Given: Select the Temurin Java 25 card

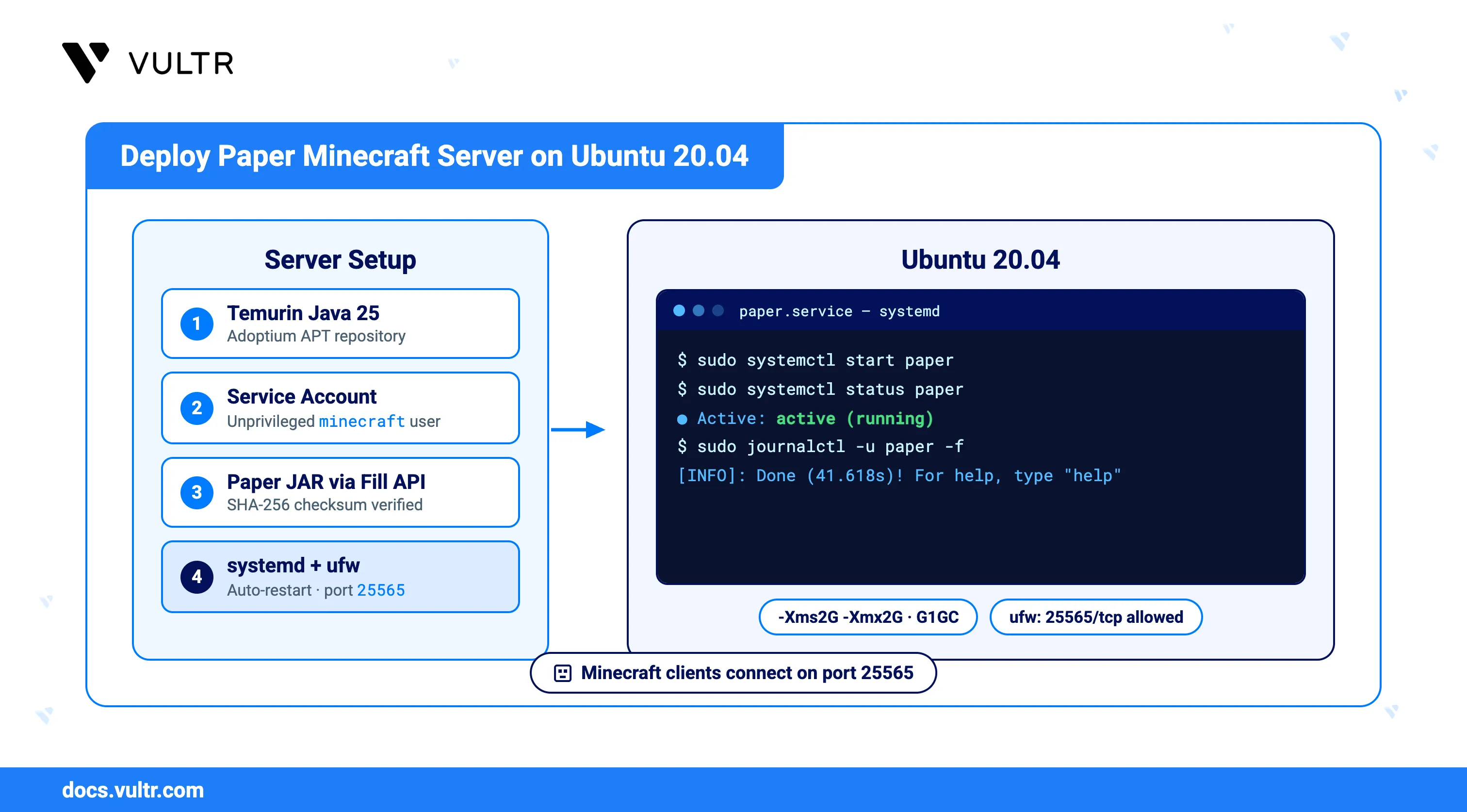Looking at the screenshot, I should pyautogui.click(x=340, y=324).
